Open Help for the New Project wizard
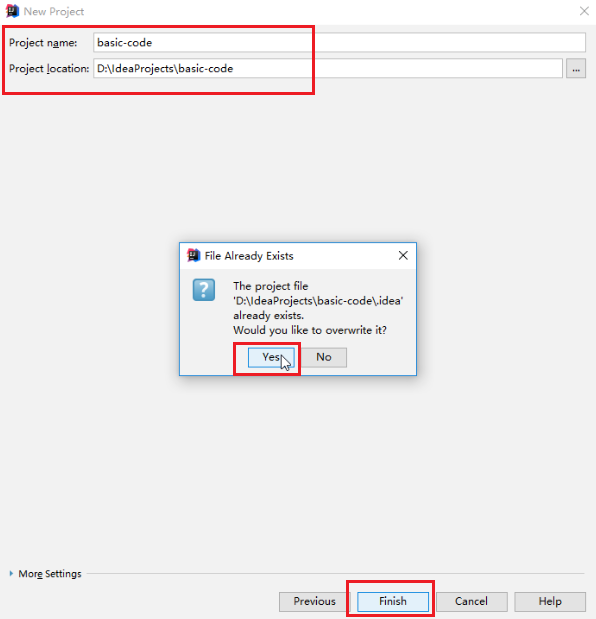Viewport: 596px width, 619px height. click(x=550, y=601)
